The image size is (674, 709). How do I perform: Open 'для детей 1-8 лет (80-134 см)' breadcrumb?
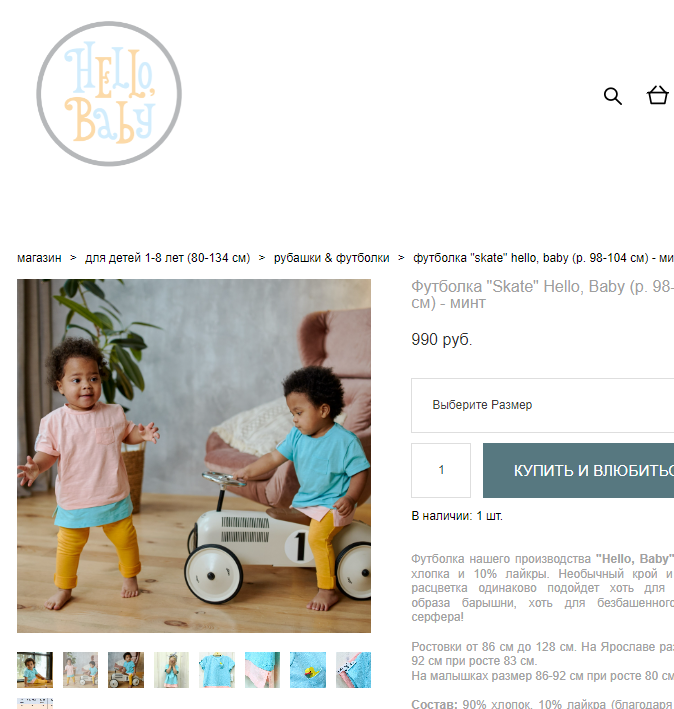[x=167, y=258]
